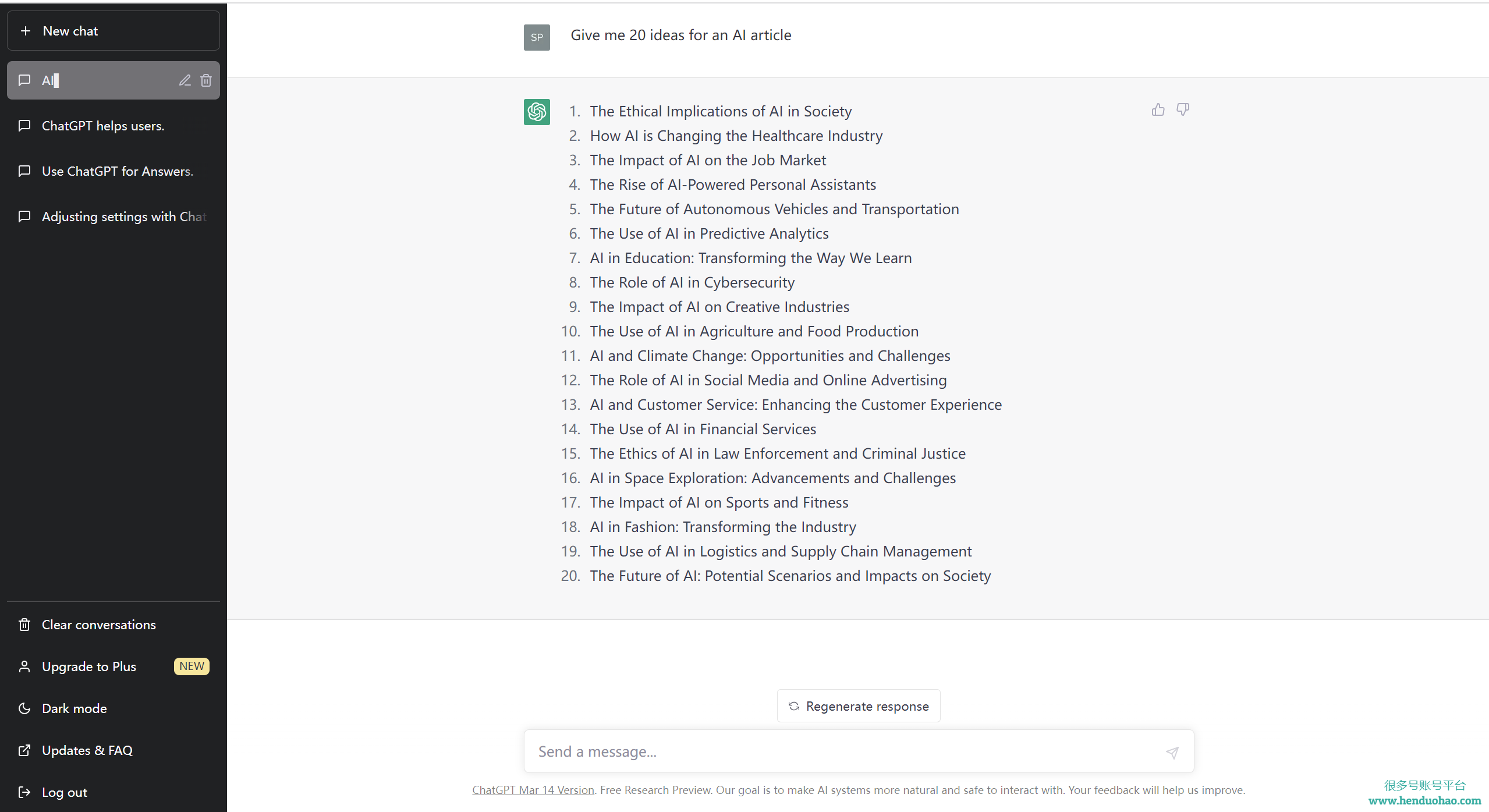The height and width of the screenshot is (812, 1489).
Task: Click 'AI in Fashion: Transforming the Industry'
Action: tap(723, 527)
